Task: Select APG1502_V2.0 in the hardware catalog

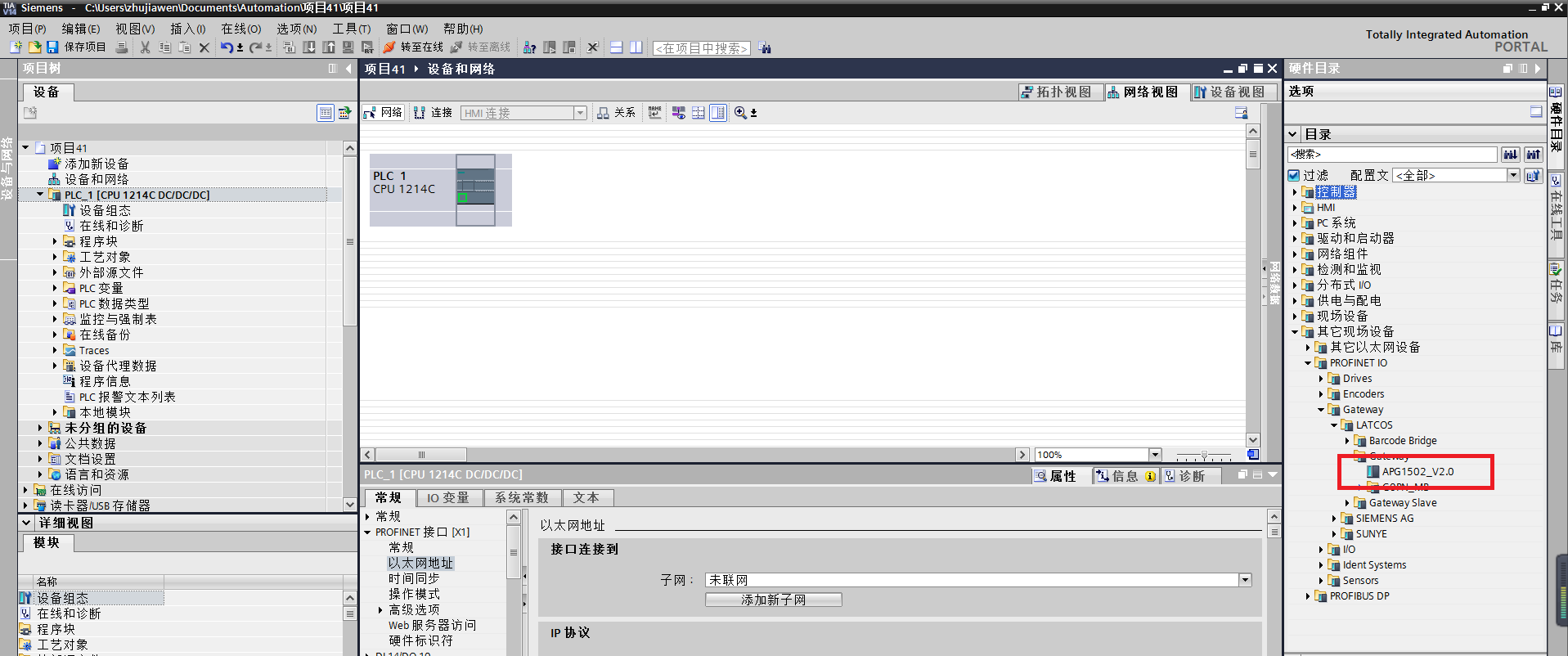Action: [1417, 472]
